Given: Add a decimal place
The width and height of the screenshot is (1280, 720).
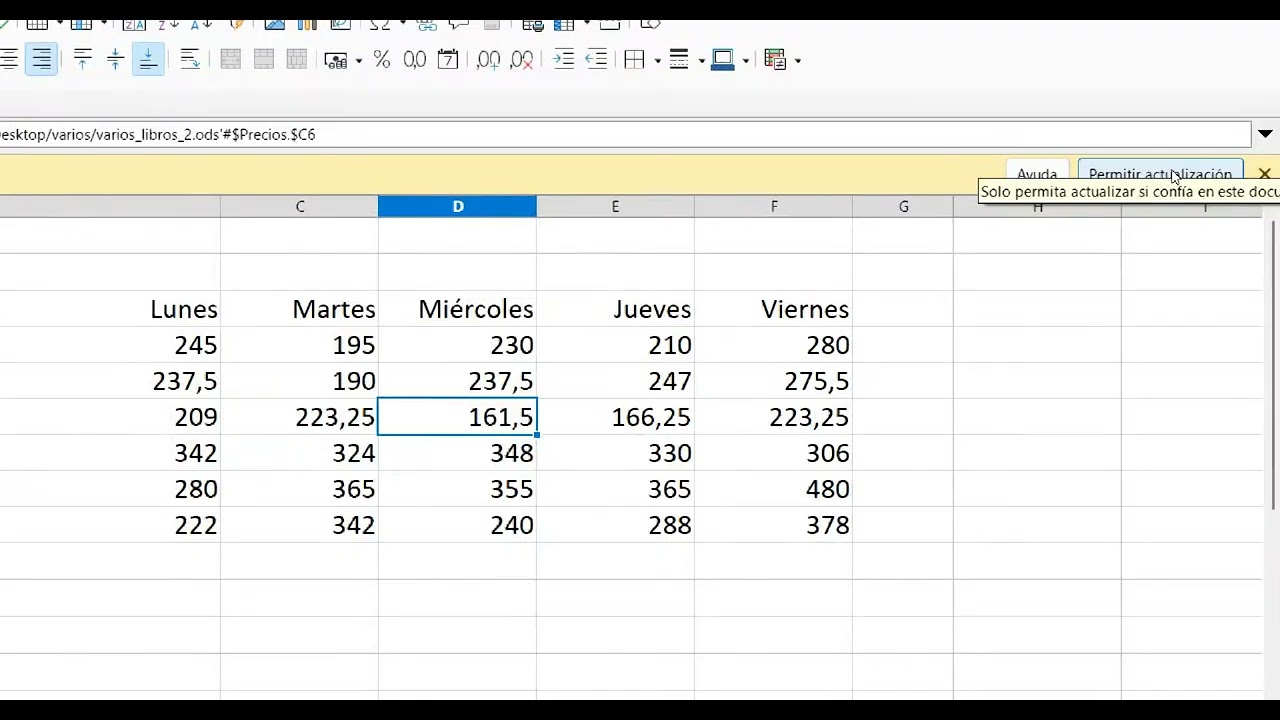Looking at the screenshot, I should (x=489, y=60).
